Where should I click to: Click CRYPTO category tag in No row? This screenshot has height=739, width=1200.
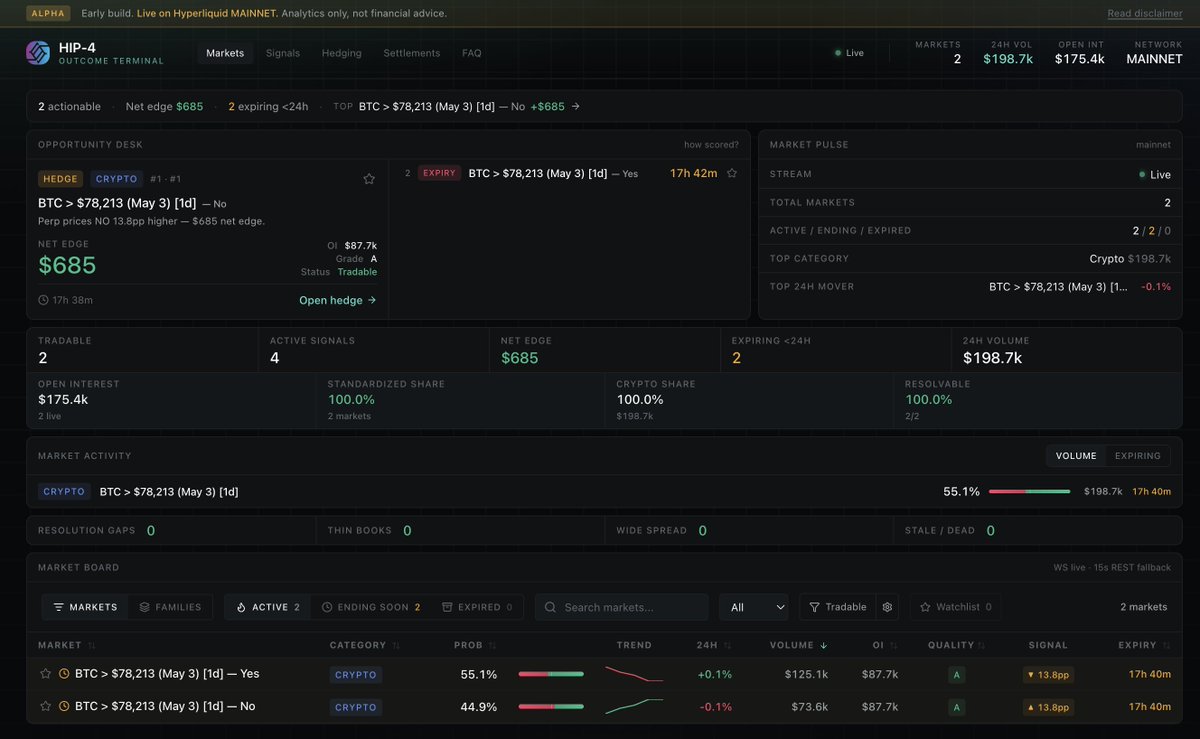click(356, 707)
